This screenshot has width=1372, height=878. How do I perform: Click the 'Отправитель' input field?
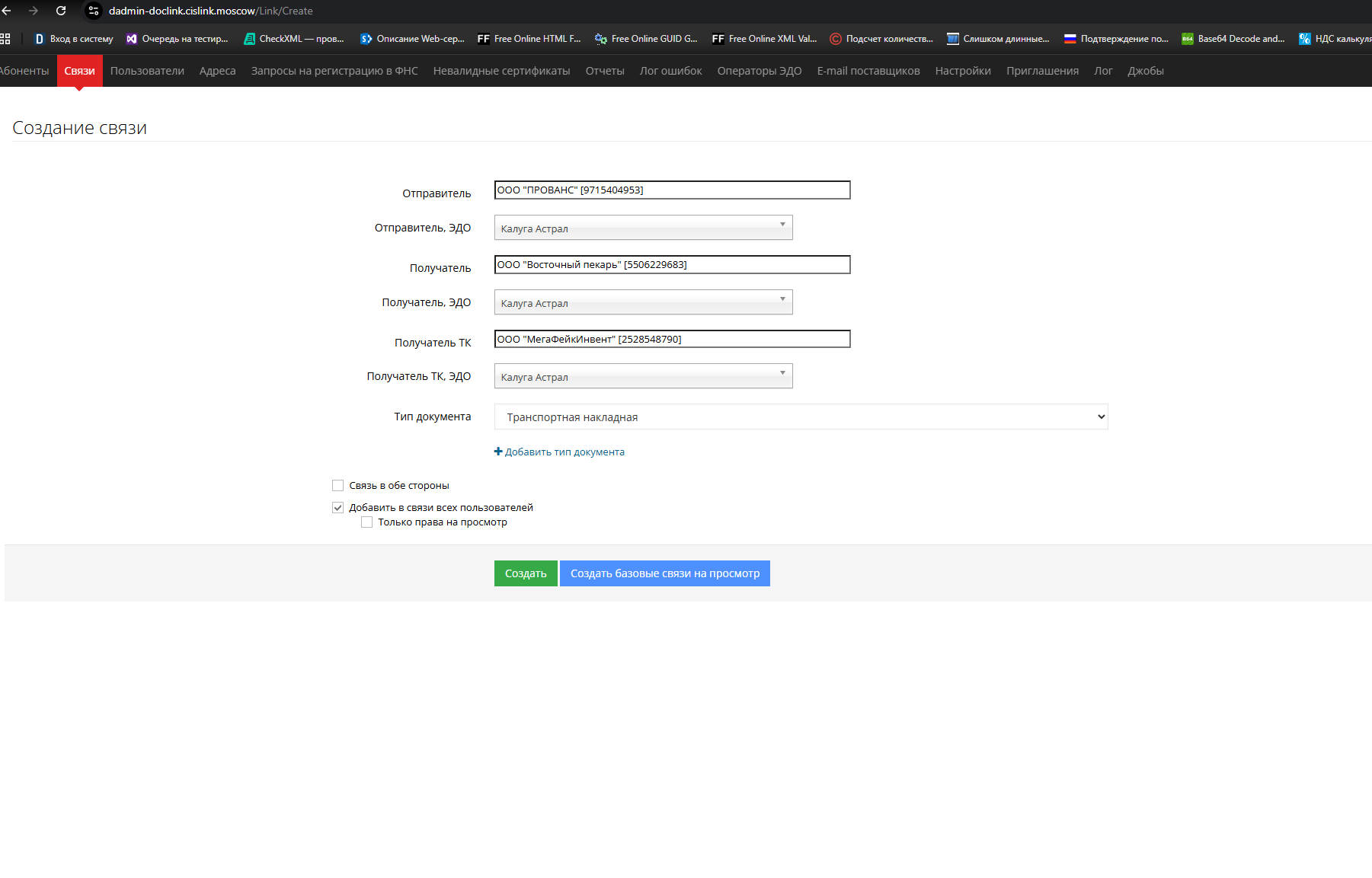tap(673, 190)
